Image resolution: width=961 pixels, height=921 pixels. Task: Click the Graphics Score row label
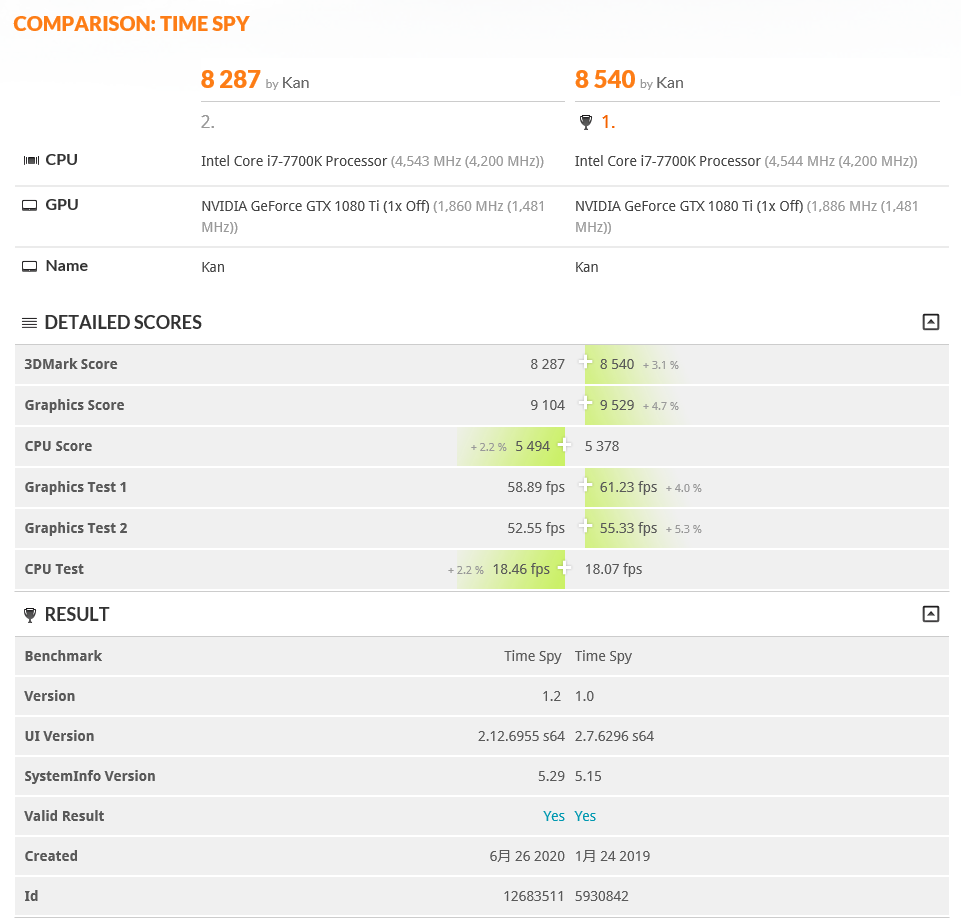click(74, 405)
